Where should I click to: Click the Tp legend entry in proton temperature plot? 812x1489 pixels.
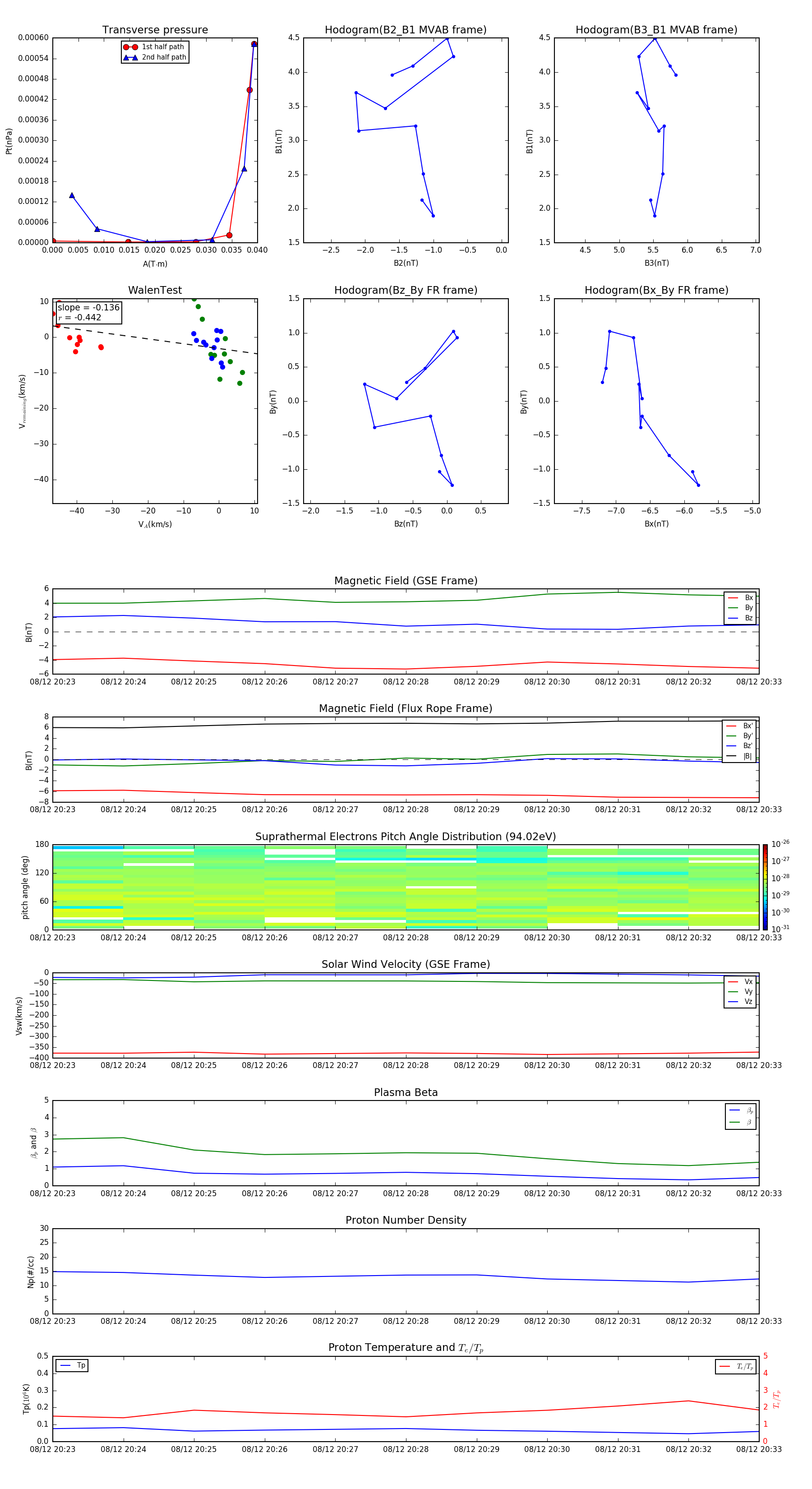tap(72, 1365)
